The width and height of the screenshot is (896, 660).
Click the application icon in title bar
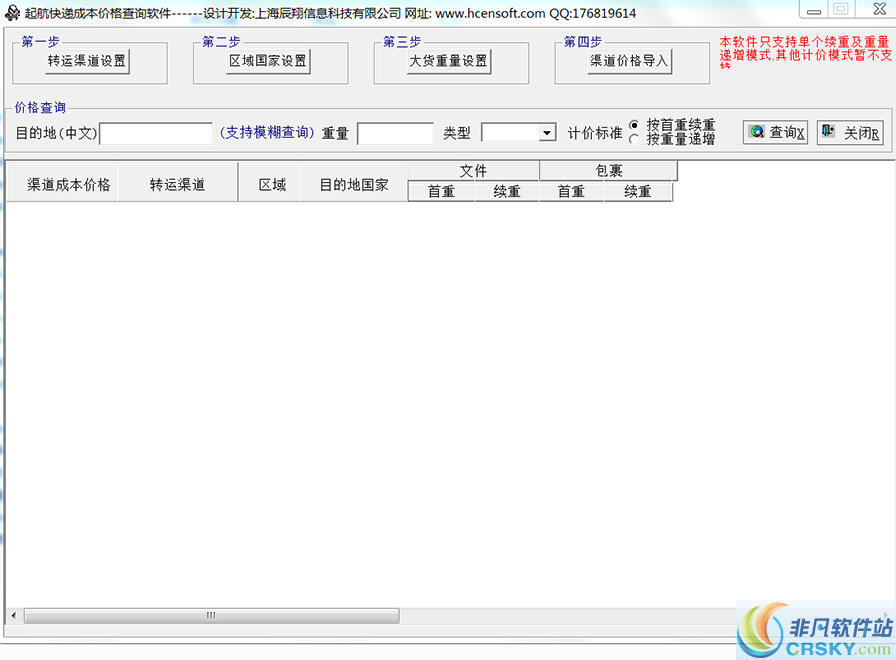coord(11,13)
